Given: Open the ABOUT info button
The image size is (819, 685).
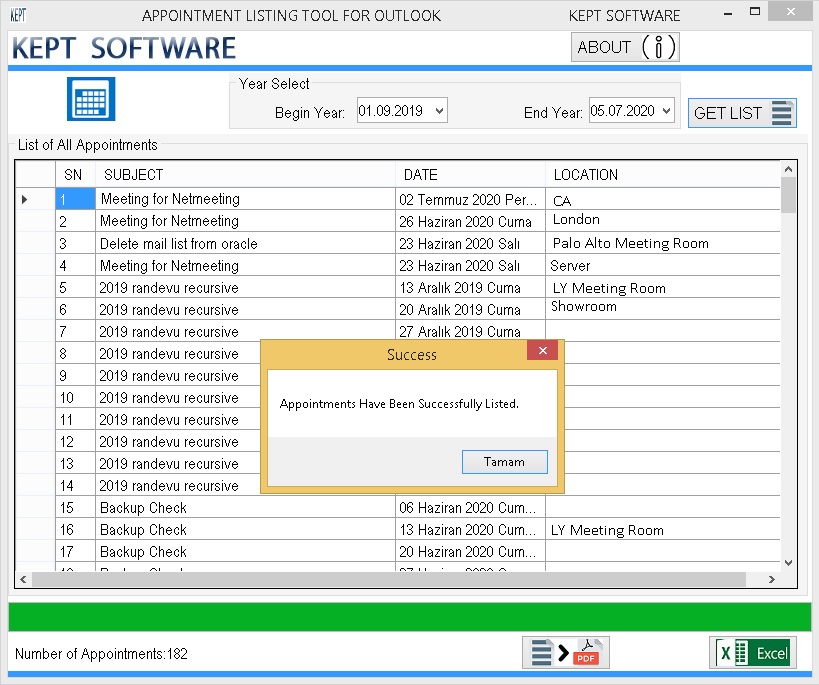Looking at the screenshot, I should pos(625,47).
